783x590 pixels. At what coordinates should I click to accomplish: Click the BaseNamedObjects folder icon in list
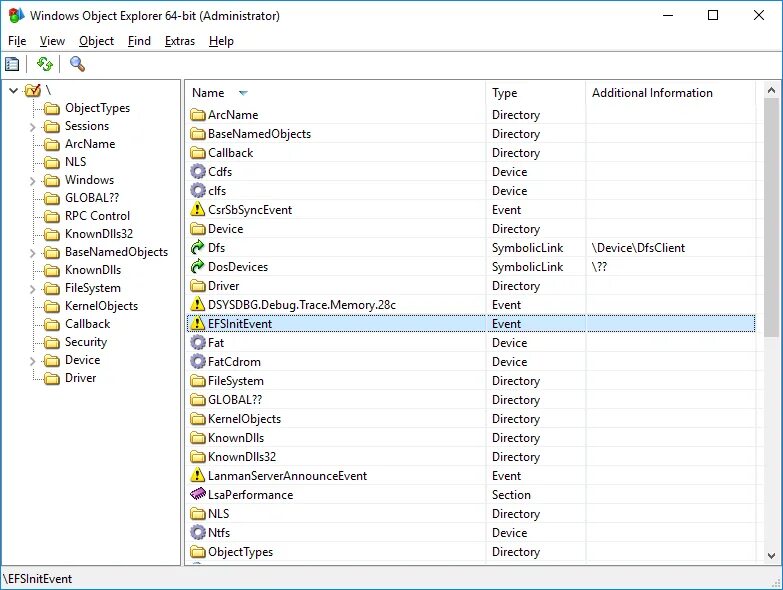coord(198,134)
